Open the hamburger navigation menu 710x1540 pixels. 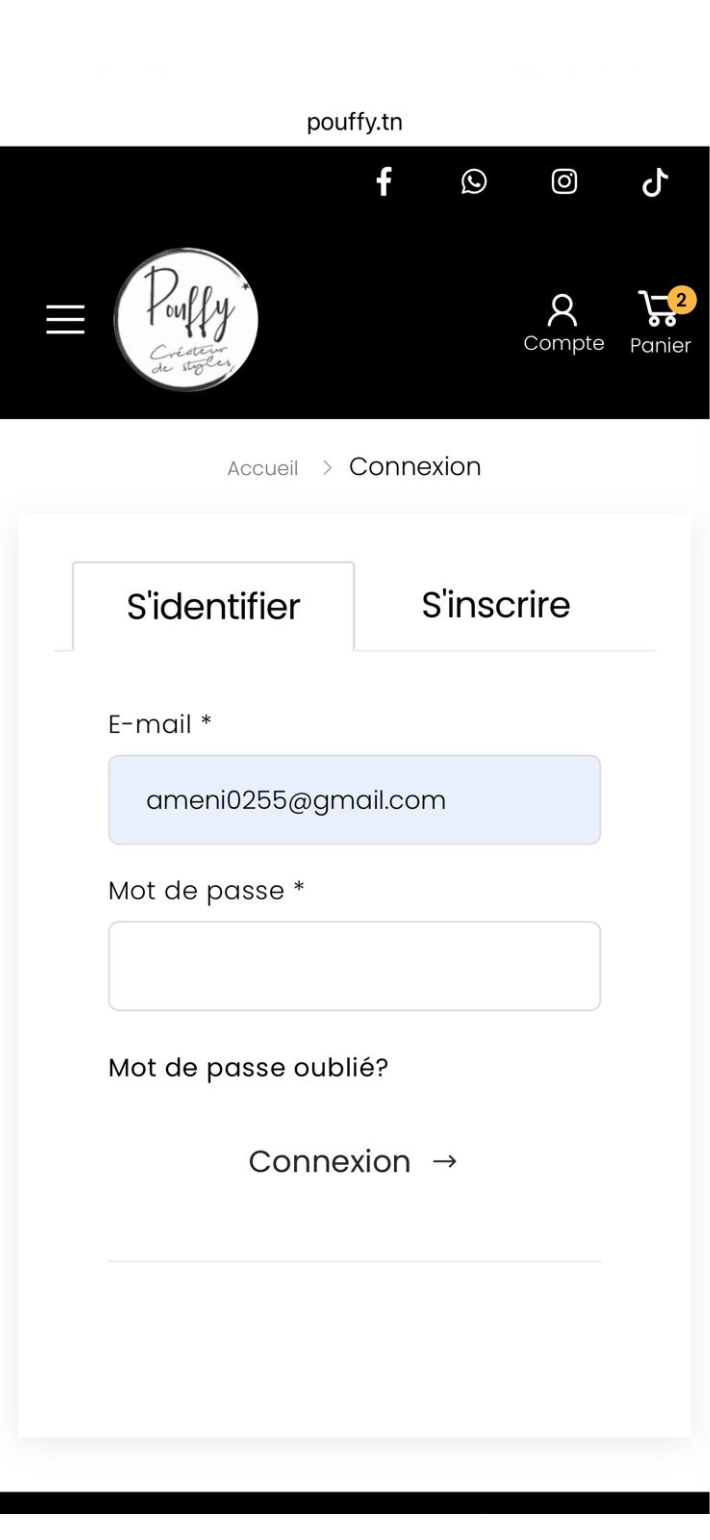click(66, 319)
